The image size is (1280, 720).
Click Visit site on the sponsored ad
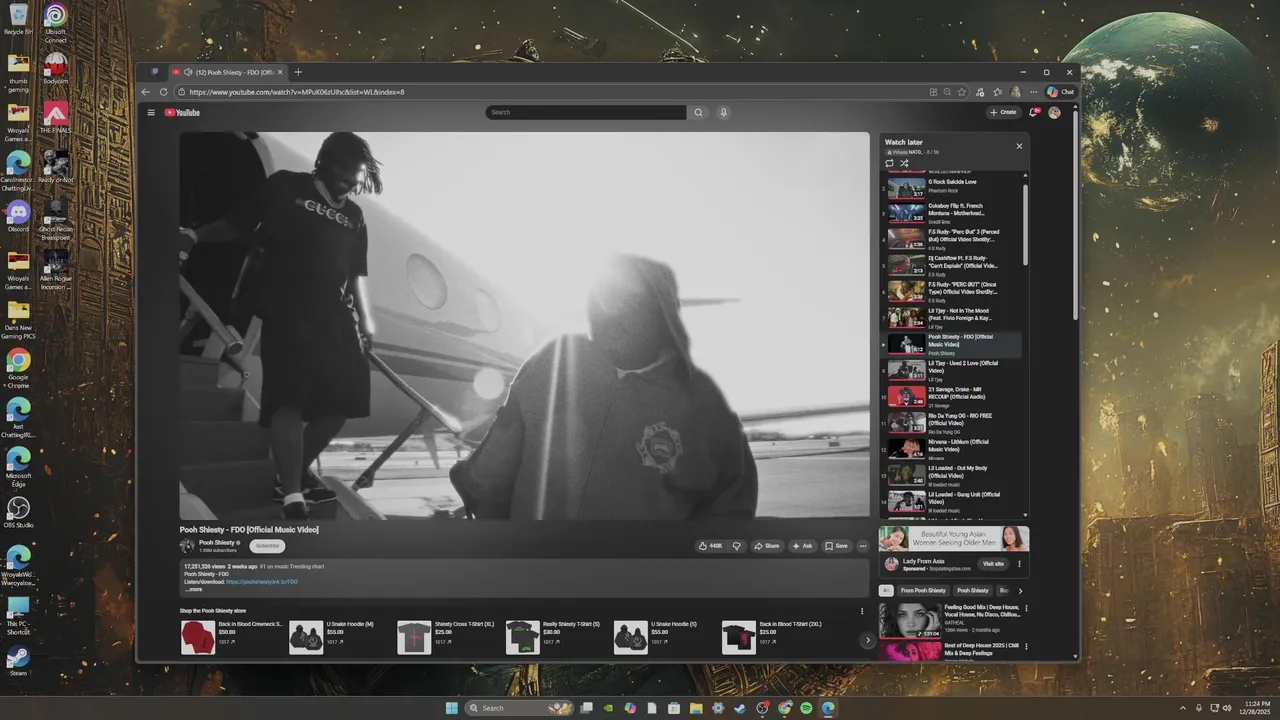[x=993, y=564]
